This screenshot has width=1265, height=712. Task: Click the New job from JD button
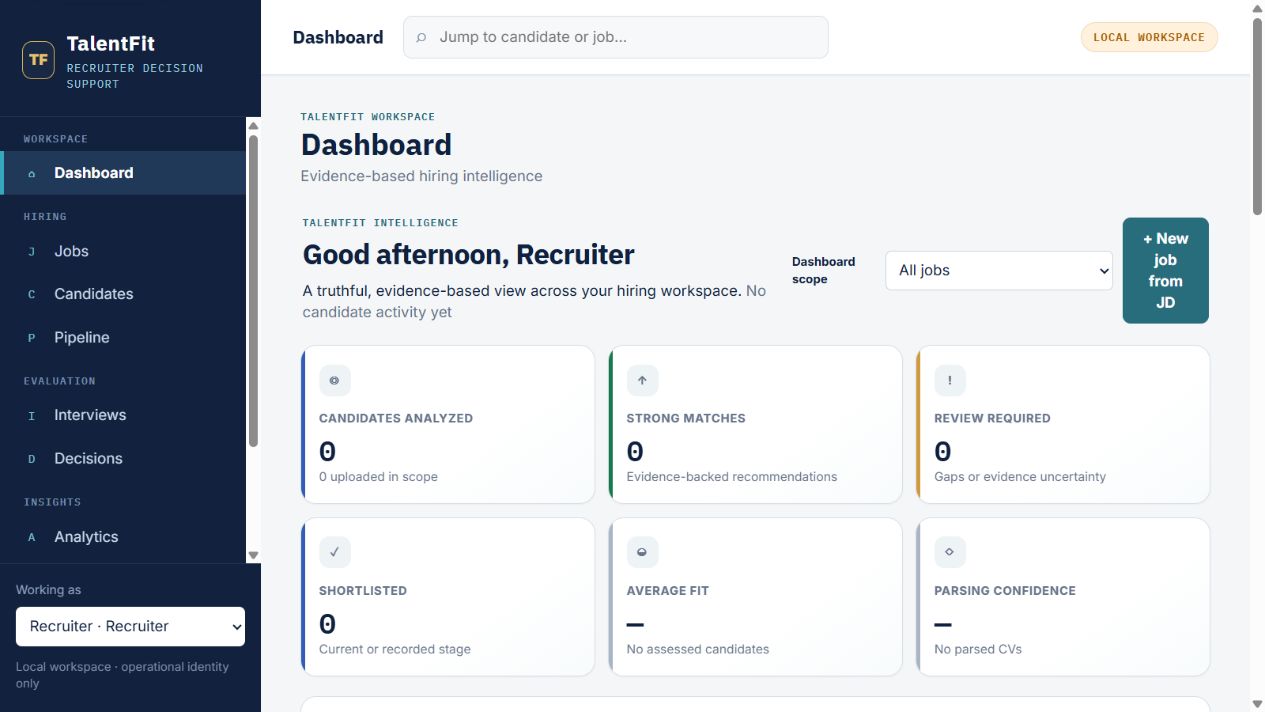coord(1165,271)
